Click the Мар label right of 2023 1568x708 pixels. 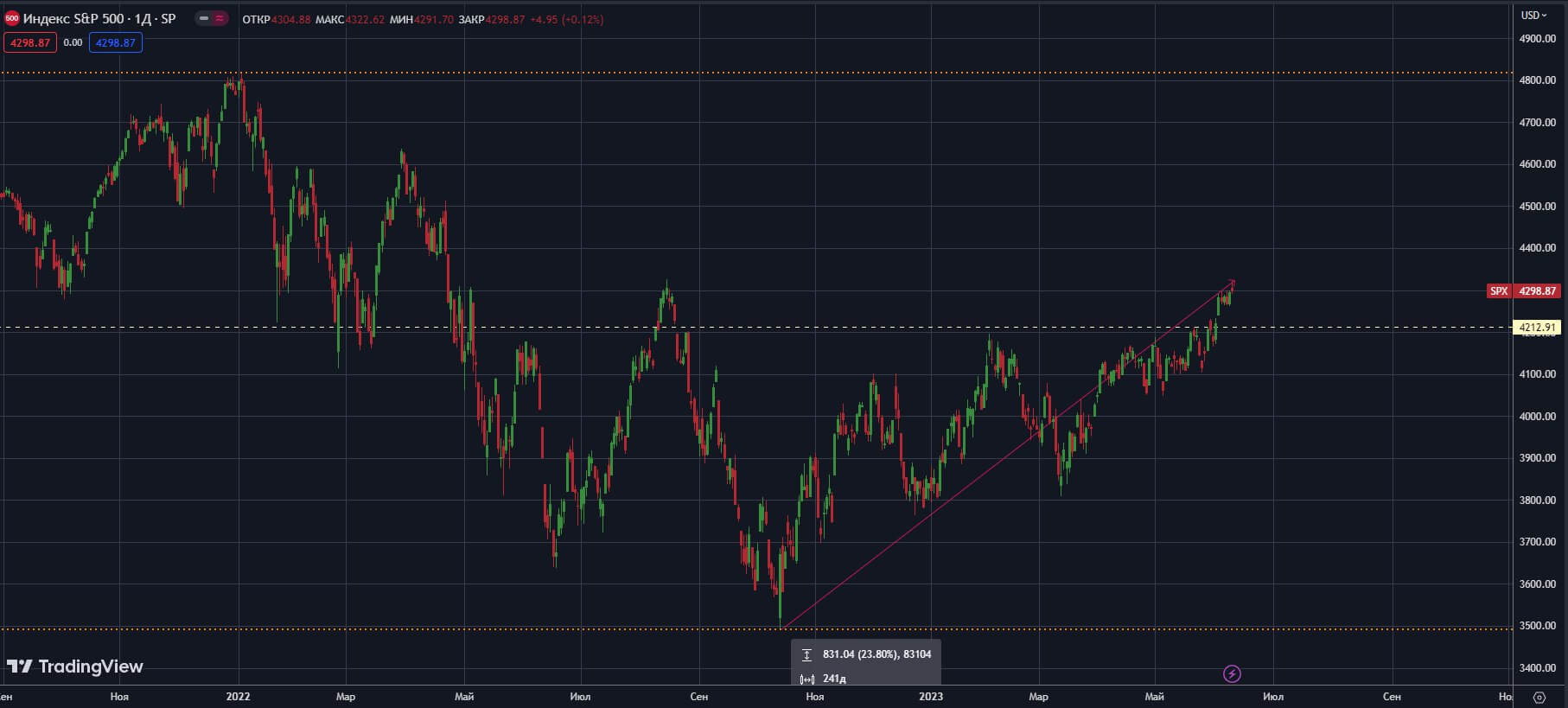click(1038, 697)
